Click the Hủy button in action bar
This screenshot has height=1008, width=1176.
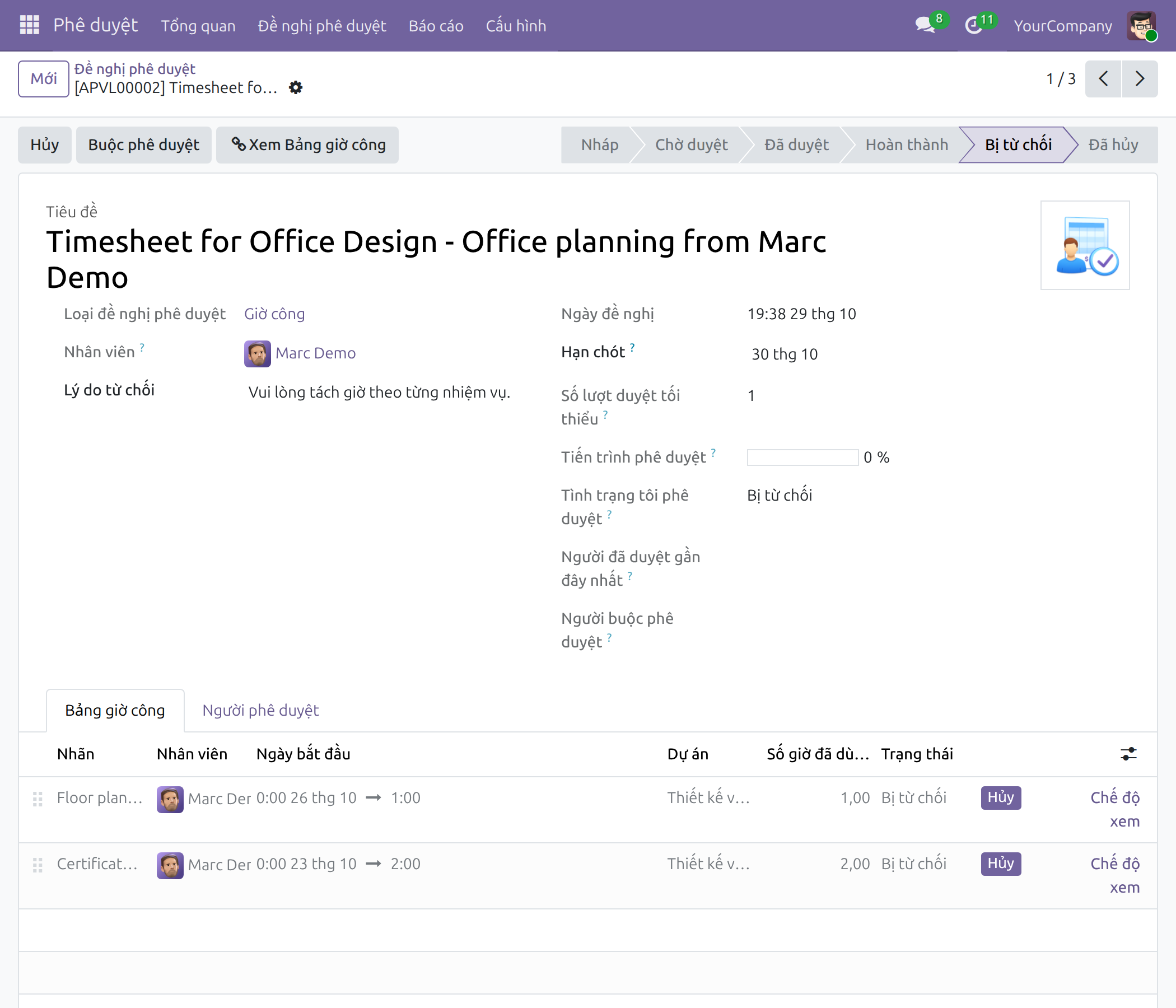point(44,144)
